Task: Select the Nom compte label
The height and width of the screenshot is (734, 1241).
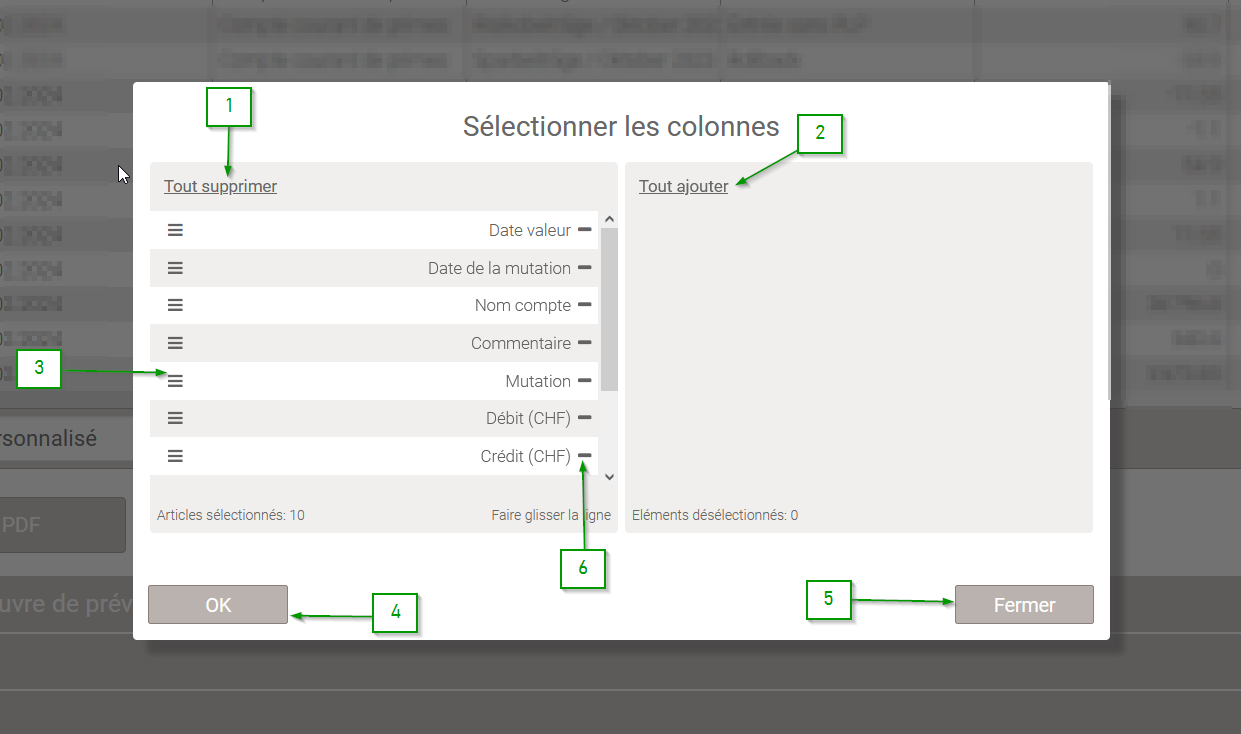Action: click(x=523, y=305)
